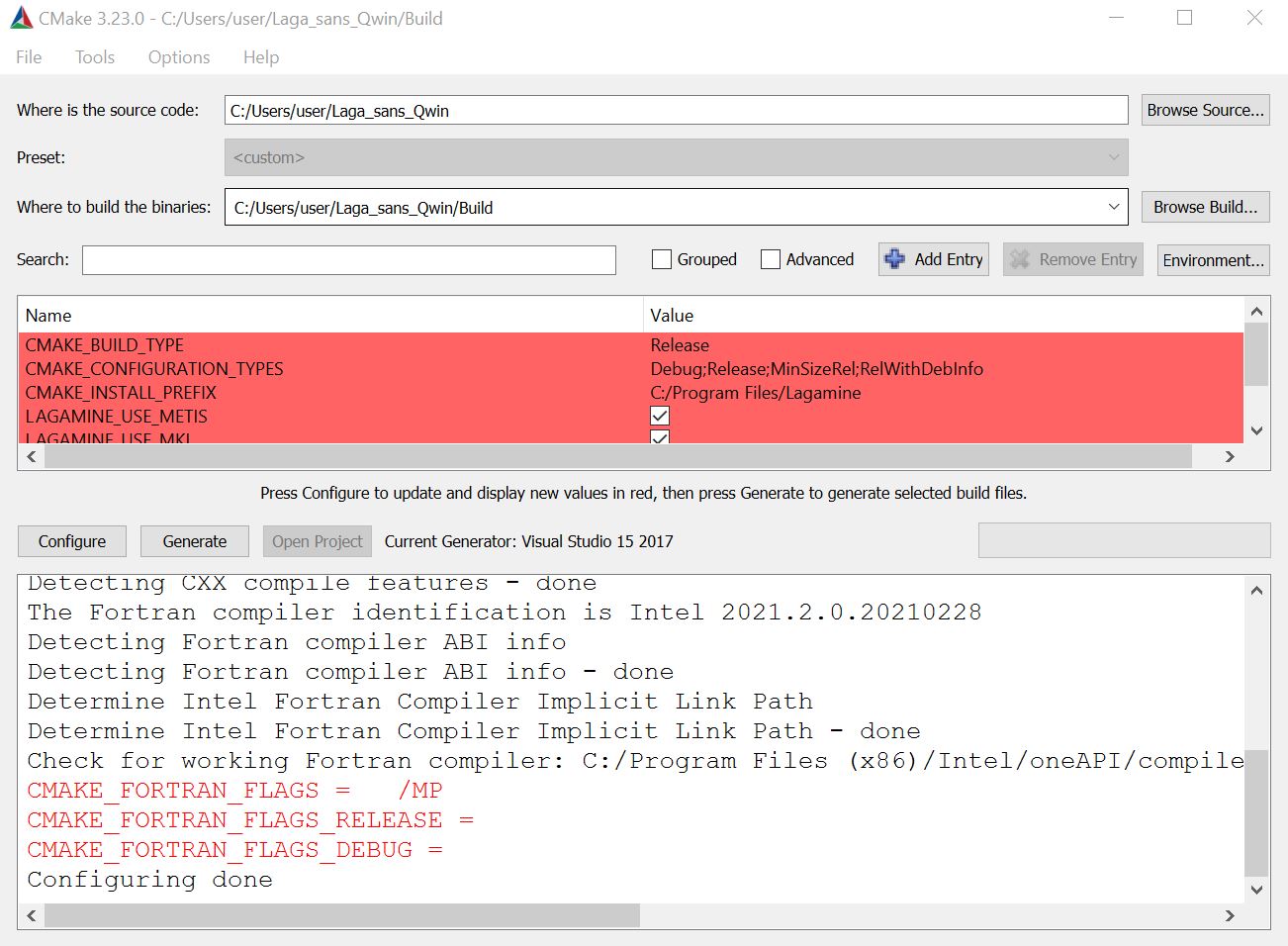Click the Remove Entry button
The height and width of the screenshot is (946, 1288).
pyautogui.click(x=1073, y=259)
